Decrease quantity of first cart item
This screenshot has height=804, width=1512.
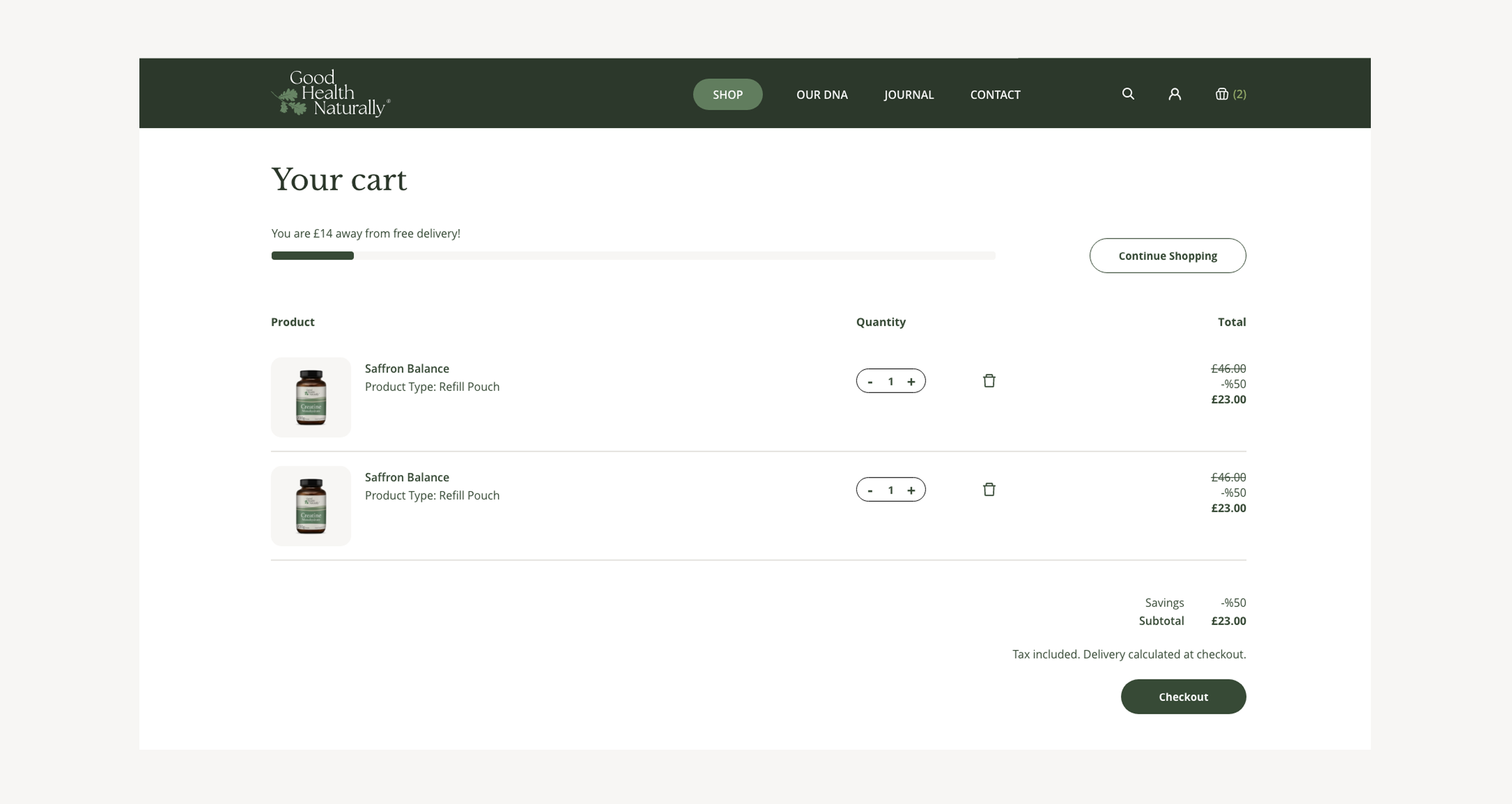pyautogui.click(x=870, y=381)
